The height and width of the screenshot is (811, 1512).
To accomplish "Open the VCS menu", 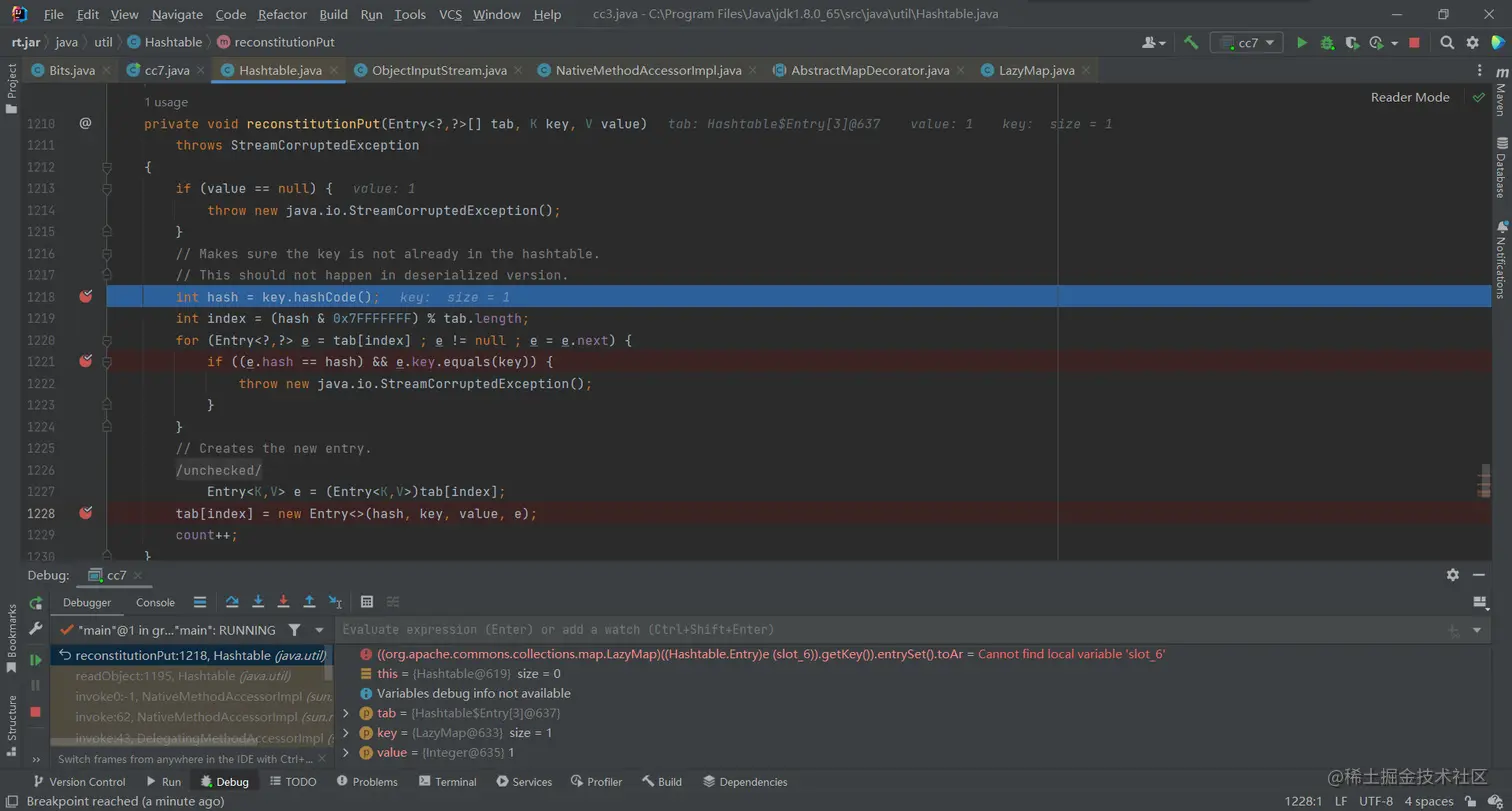I will pos(450,15).
